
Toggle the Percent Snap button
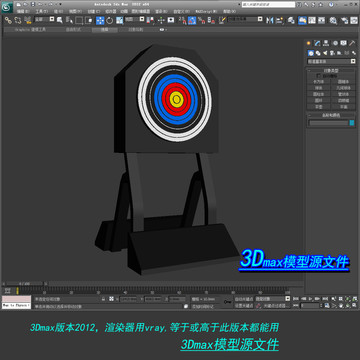tap(201, 20)
